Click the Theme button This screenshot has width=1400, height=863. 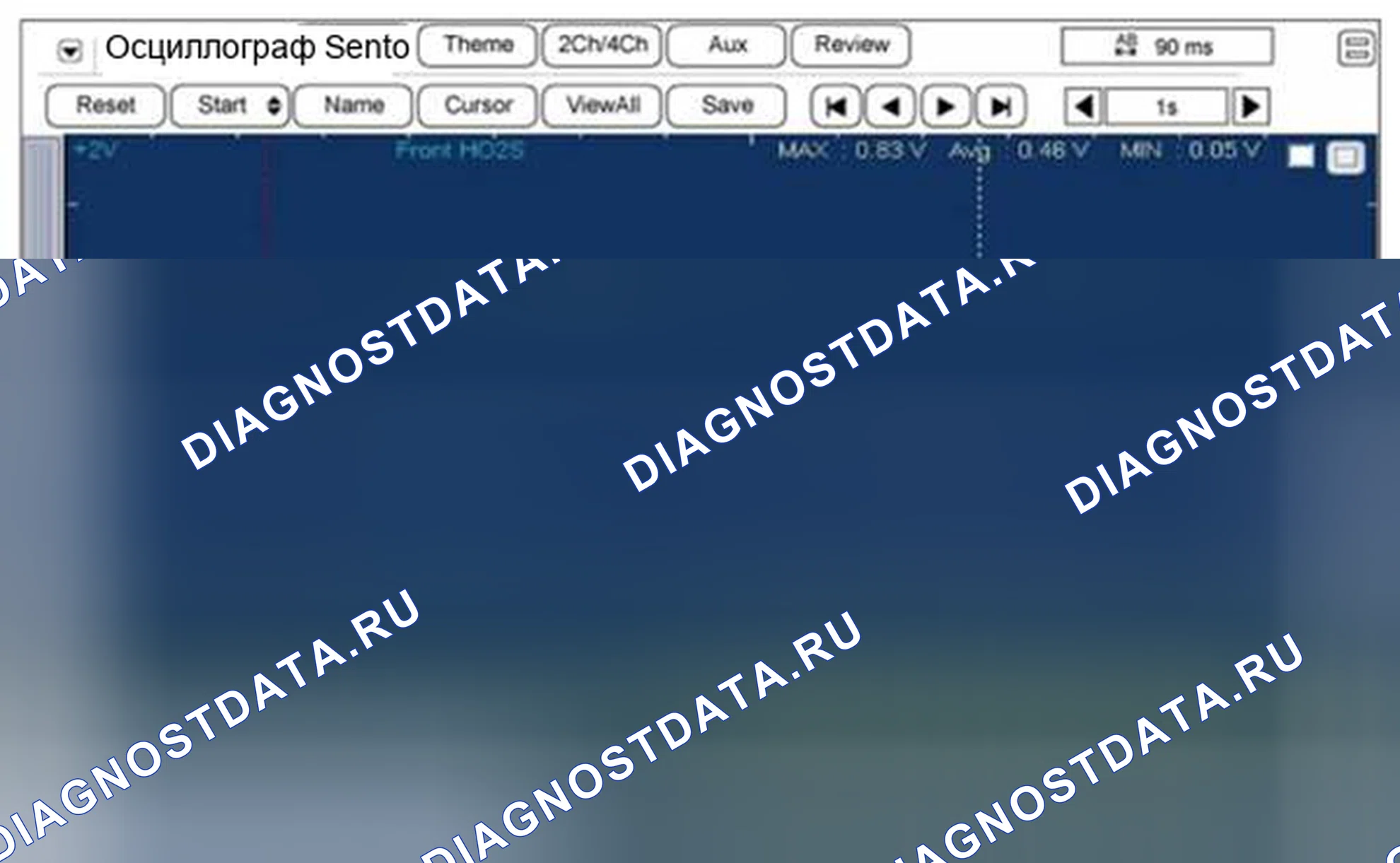pos(478,45)
